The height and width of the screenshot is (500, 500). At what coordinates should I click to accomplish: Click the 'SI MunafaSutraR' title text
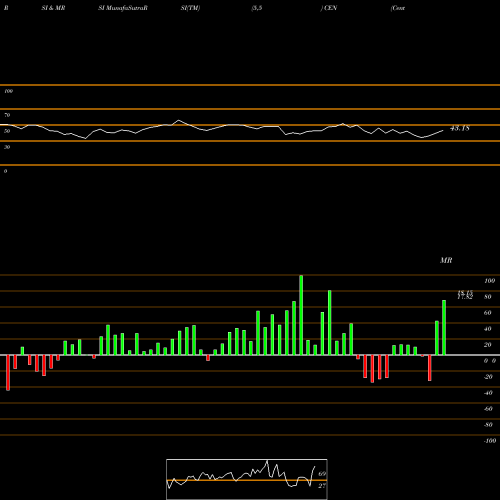[123, 8]
